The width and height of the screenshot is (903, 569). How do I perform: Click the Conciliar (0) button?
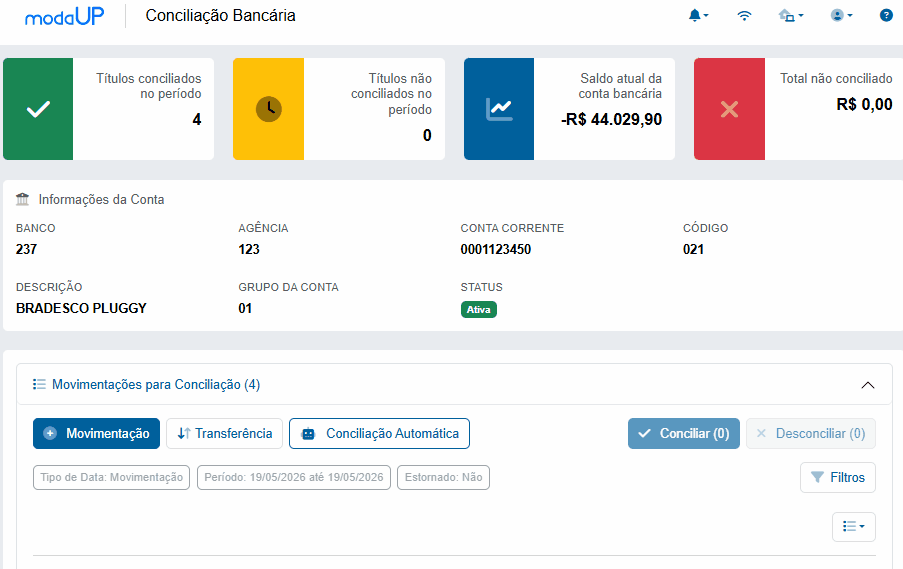point(684,433)
